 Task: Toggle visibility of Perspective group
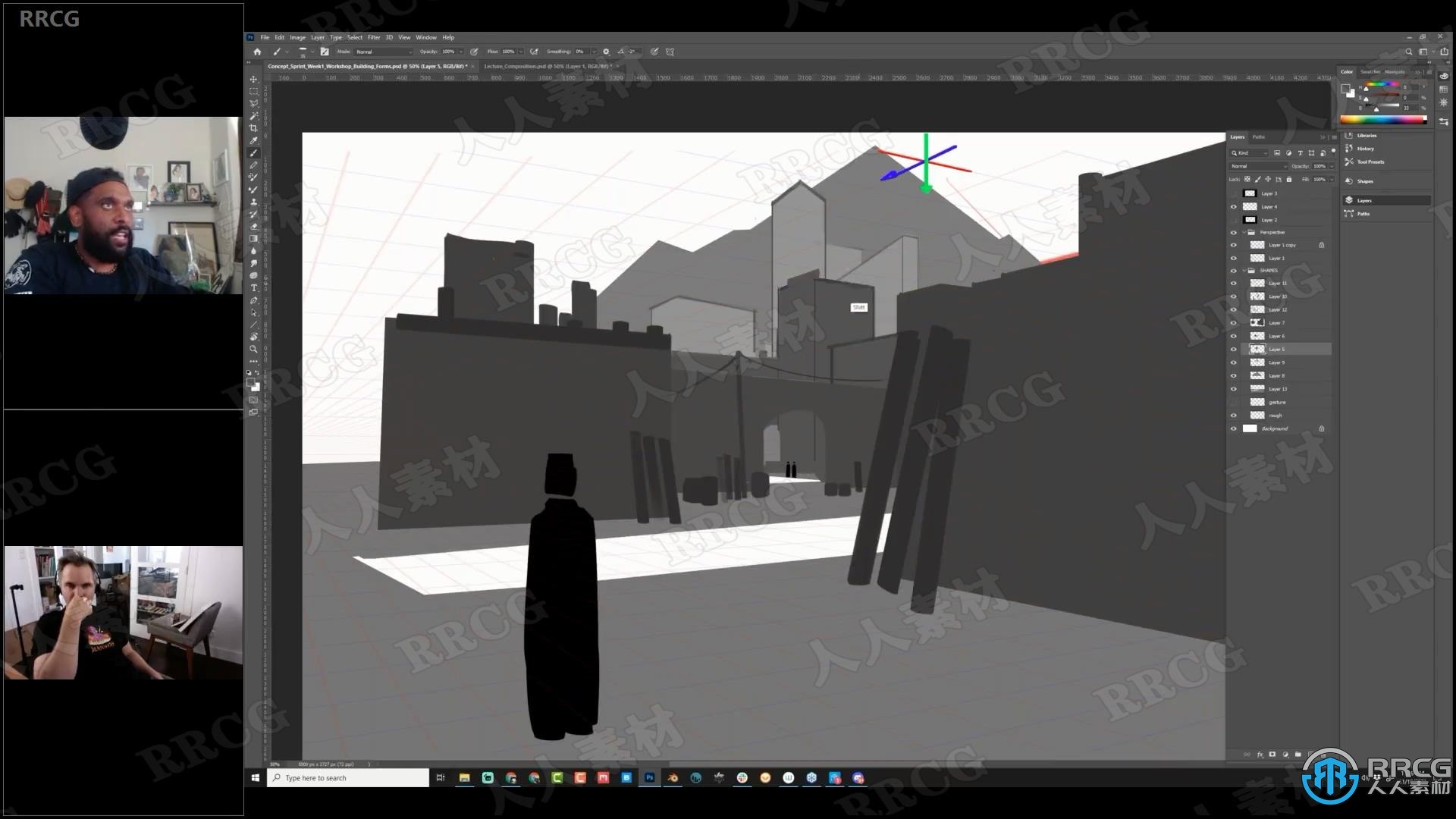[1233, 232]
